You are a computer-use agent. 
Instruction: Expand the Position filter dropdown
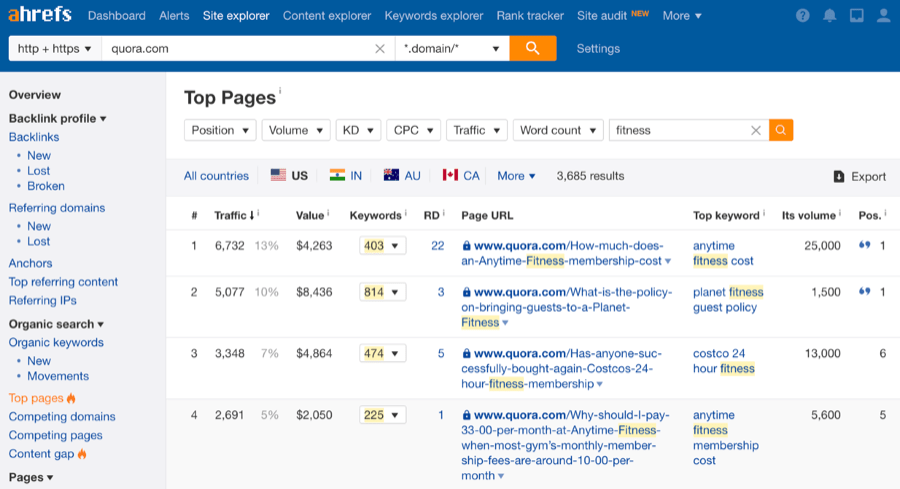220,130
